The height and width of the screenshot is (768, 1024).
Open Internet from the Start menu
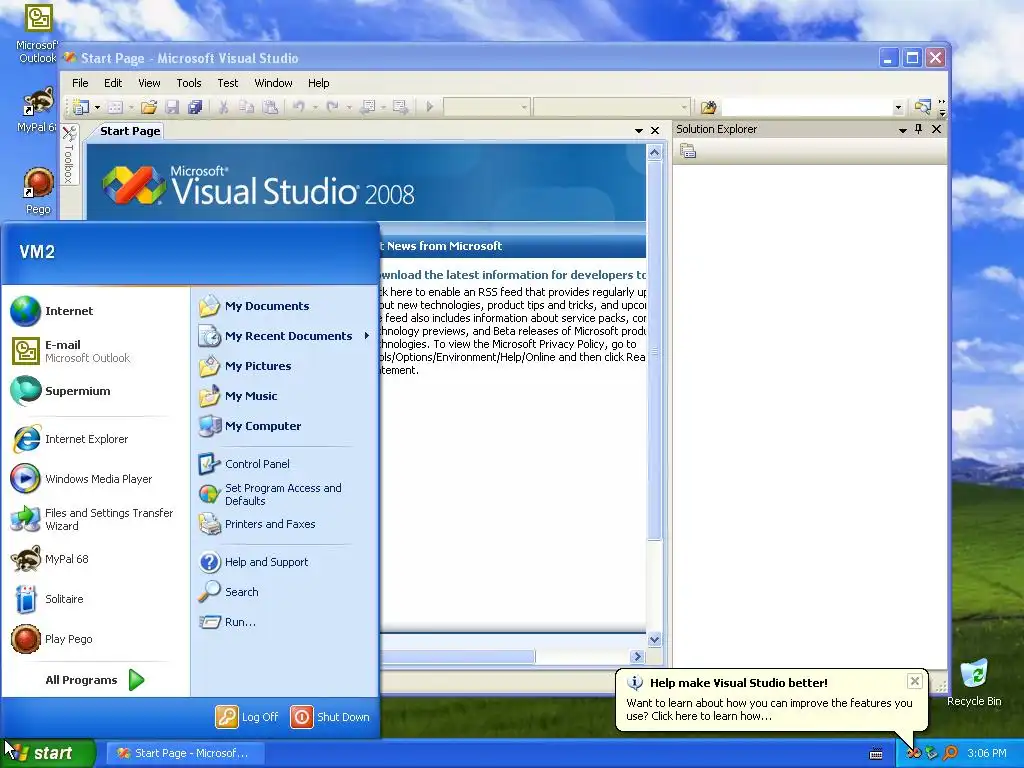(95, 311)
